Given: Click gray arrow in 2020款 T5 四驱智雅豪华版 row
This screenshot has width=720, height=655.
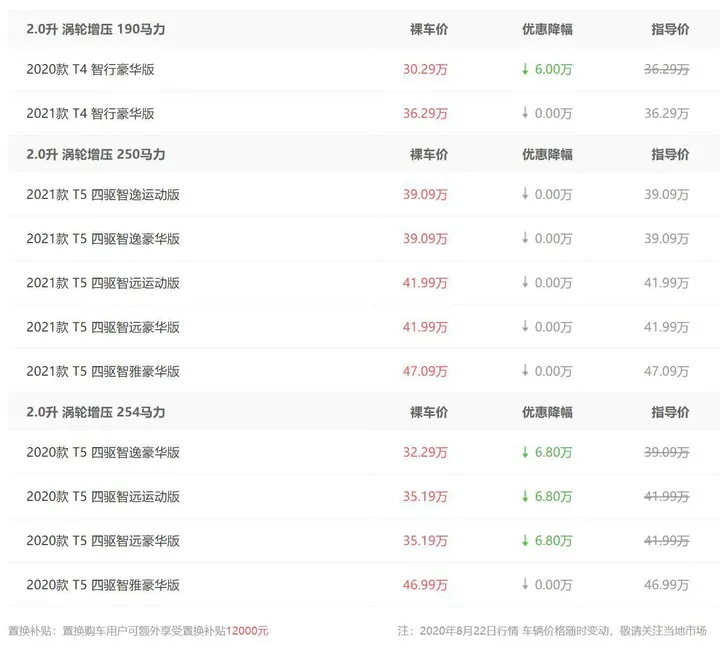Looking at the screenshot, I should point(525,584).
